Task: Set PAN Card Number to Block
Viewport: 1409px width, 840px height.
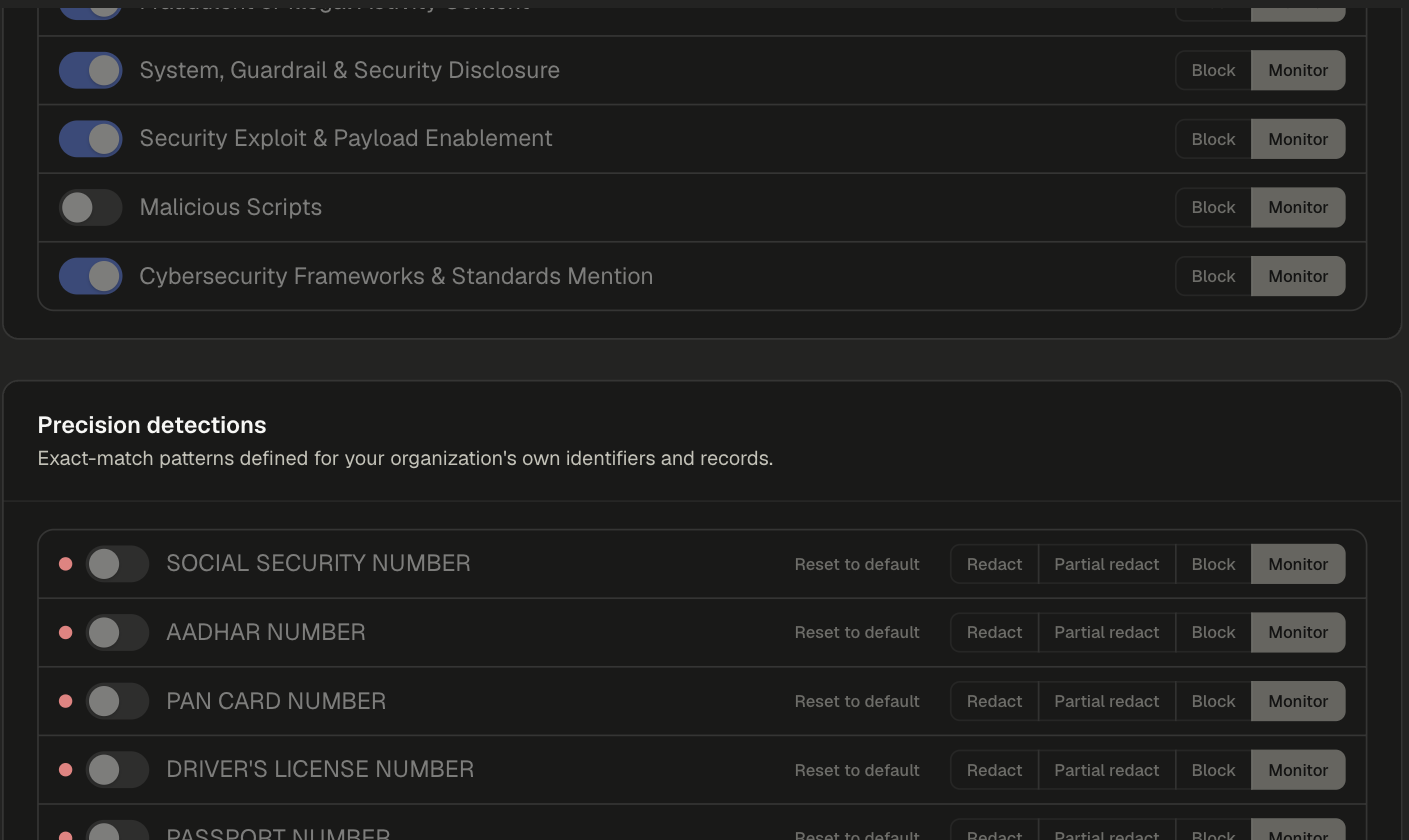Action: point(1213,701)
